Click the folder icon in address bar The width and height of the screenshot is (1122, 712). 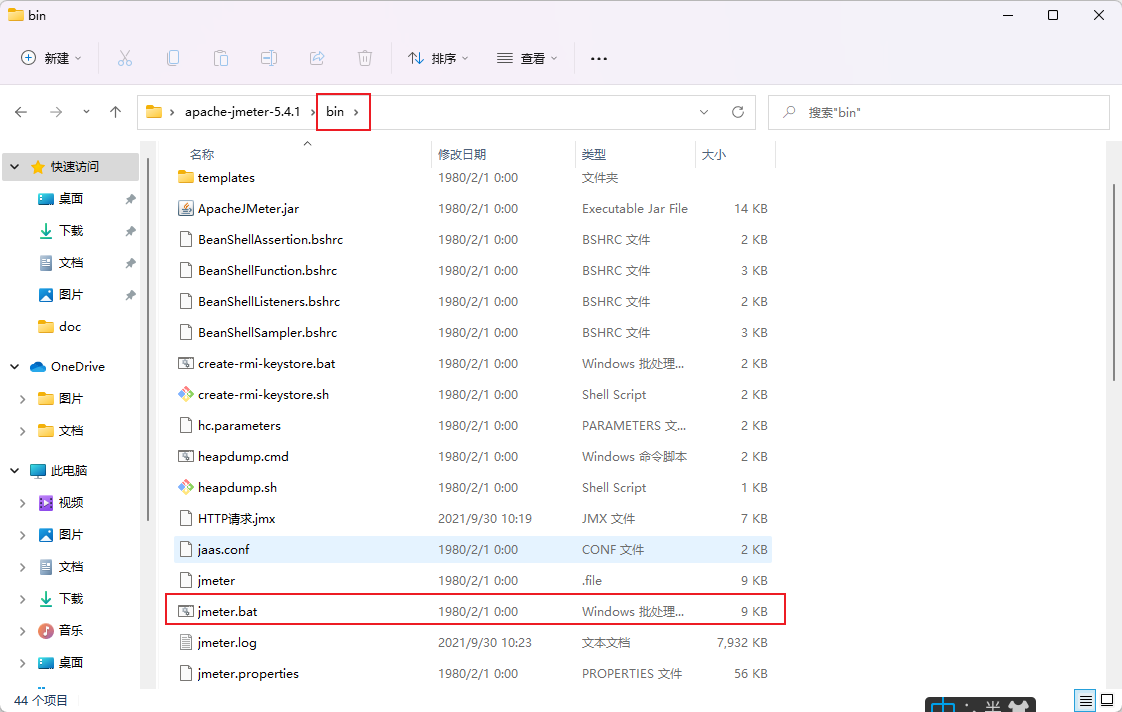[x=153, y=112]
